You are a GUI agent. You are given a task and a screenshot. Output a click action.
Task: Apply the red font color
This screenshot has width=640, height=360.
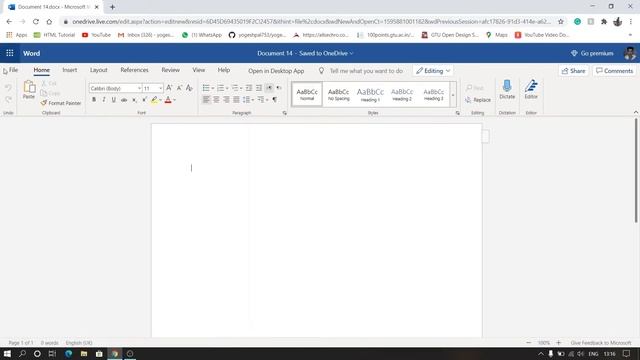coord(168,100)
